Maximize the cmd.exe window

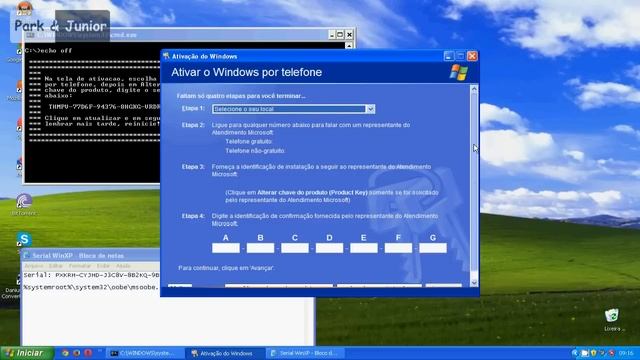tap(340, 35)
